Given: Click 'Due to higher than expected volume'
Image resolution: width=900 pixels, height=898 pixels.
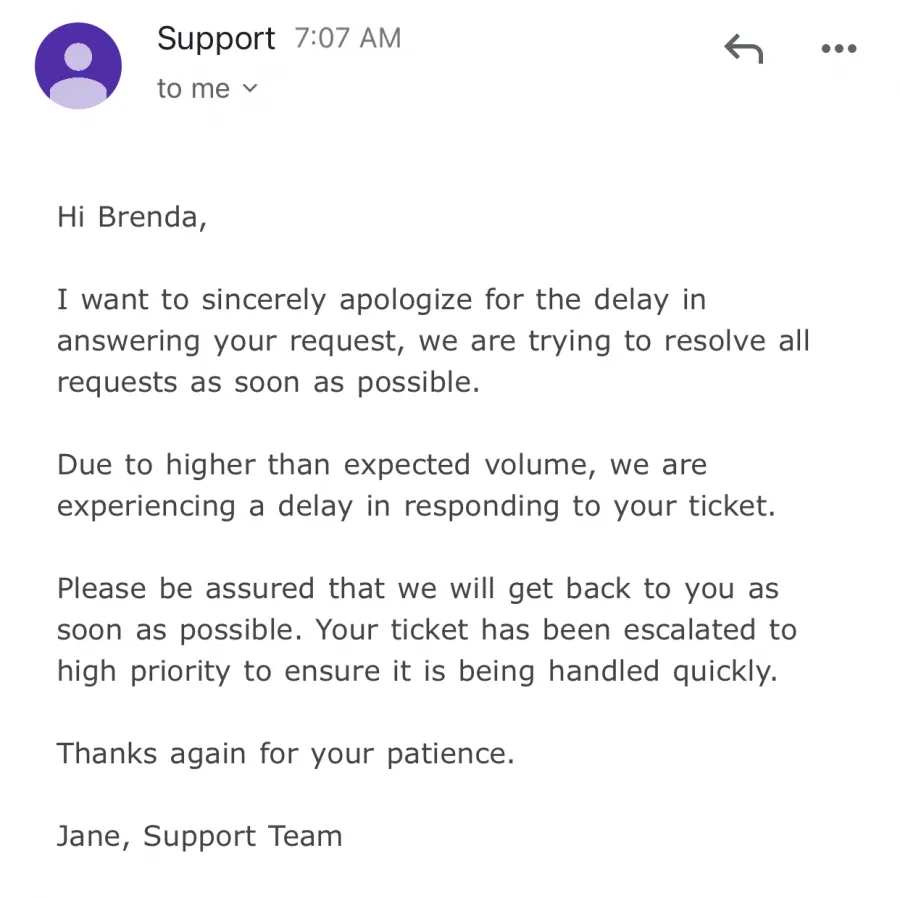Looking at the screenshot, I should (325, 465).
